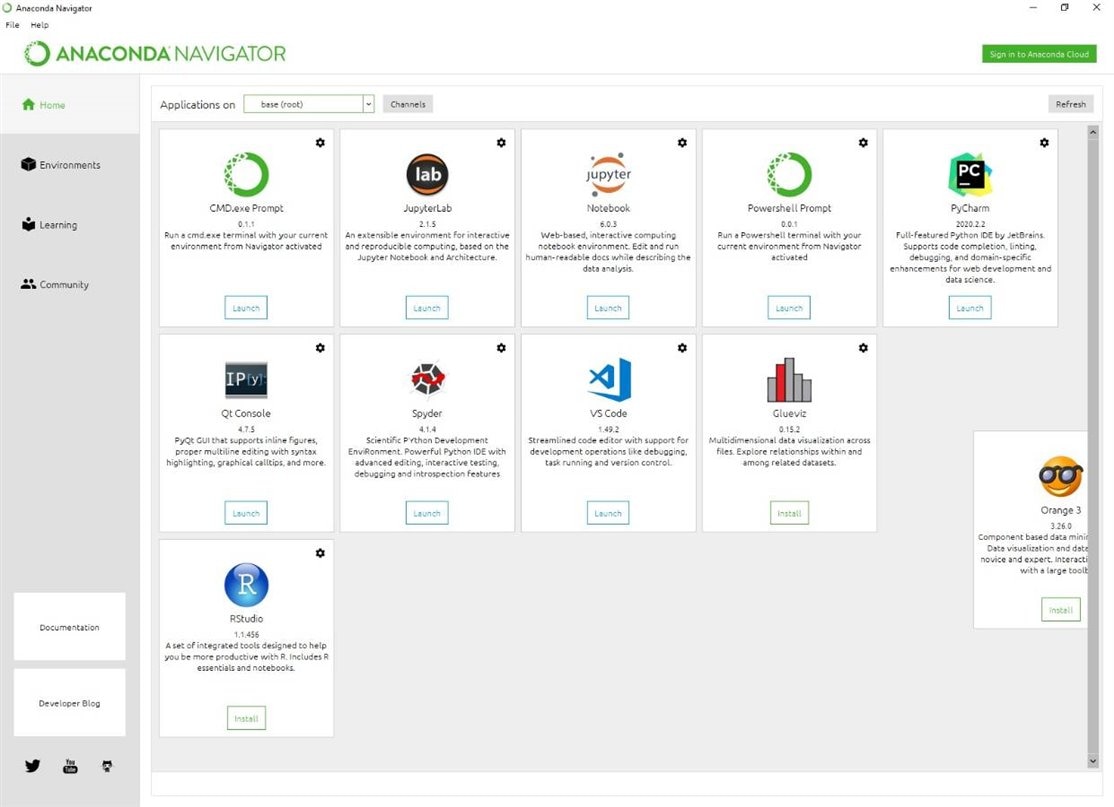Image resolution: width=1114 pixels, height=807 pixels.
Task: Switch to the Home tab
Action: pos(70,104)
